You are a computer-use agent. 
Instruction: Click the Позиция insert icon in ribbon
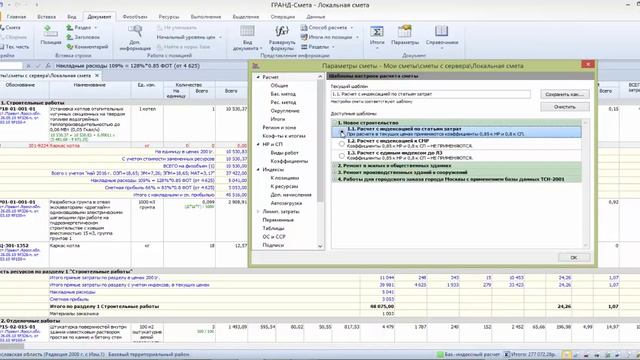click(51, 31)
